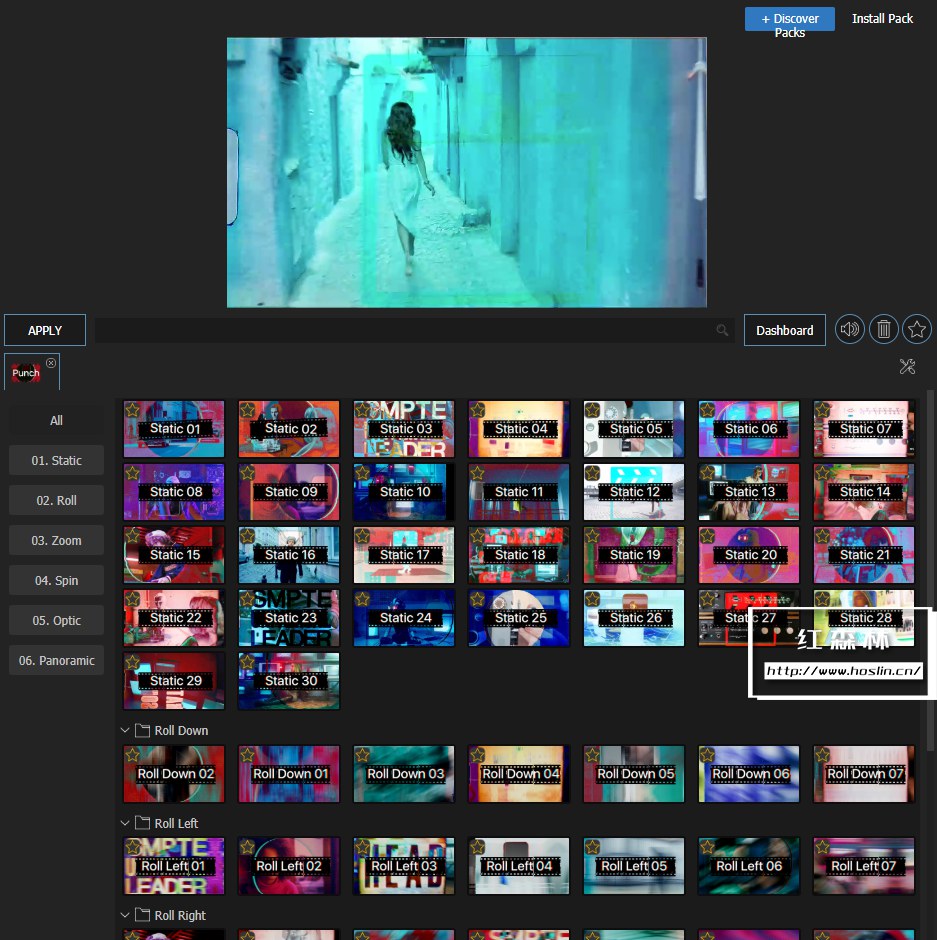Image resolution: width=937 pixels, height=940 pixels.
Task: Select the Static 24 thumbnail
Action: pyautogui.click(x=404, y=618)
